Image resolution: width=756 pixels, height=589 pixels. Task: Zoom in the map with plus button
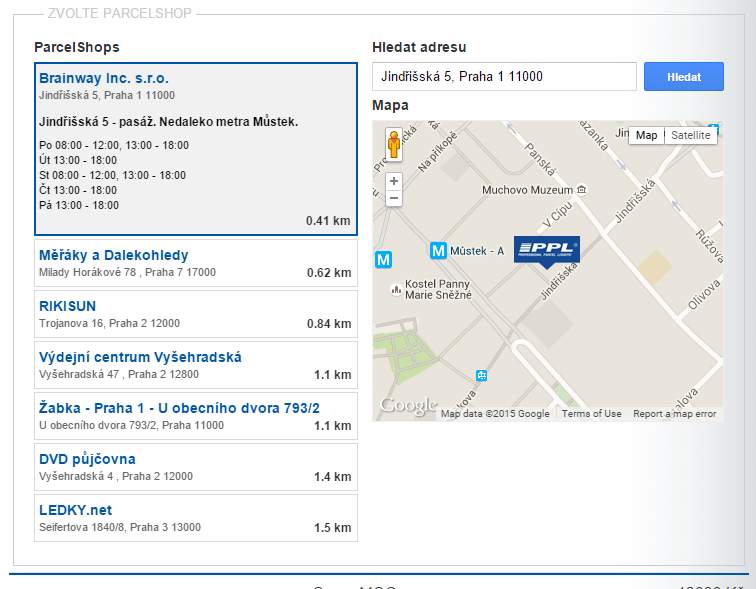tap(394, 181)
